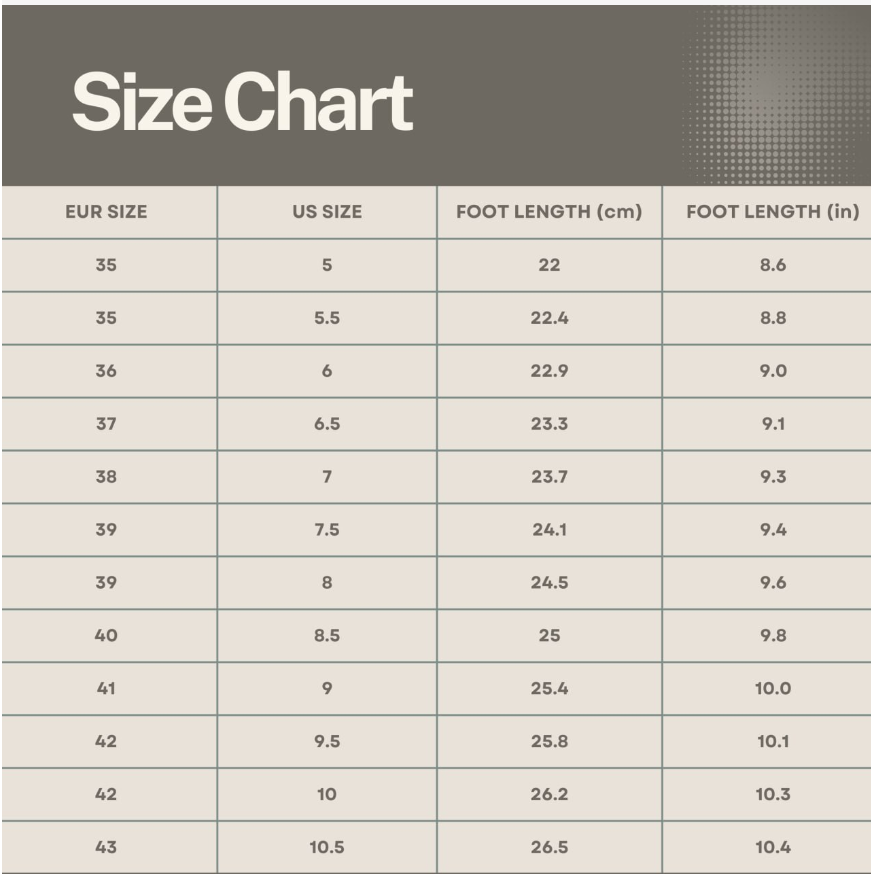Click the EUR size 41 cell

[106, 689]
